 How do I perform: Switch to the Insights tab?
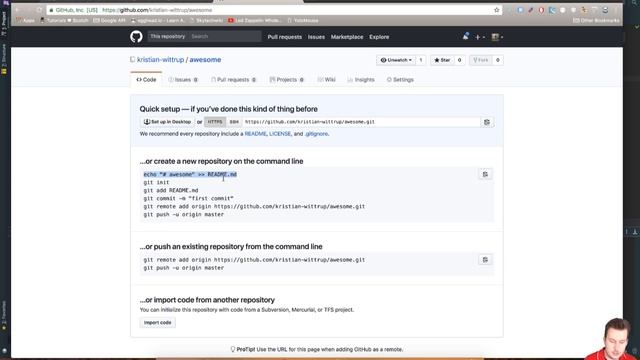click(x=361, y=80)
